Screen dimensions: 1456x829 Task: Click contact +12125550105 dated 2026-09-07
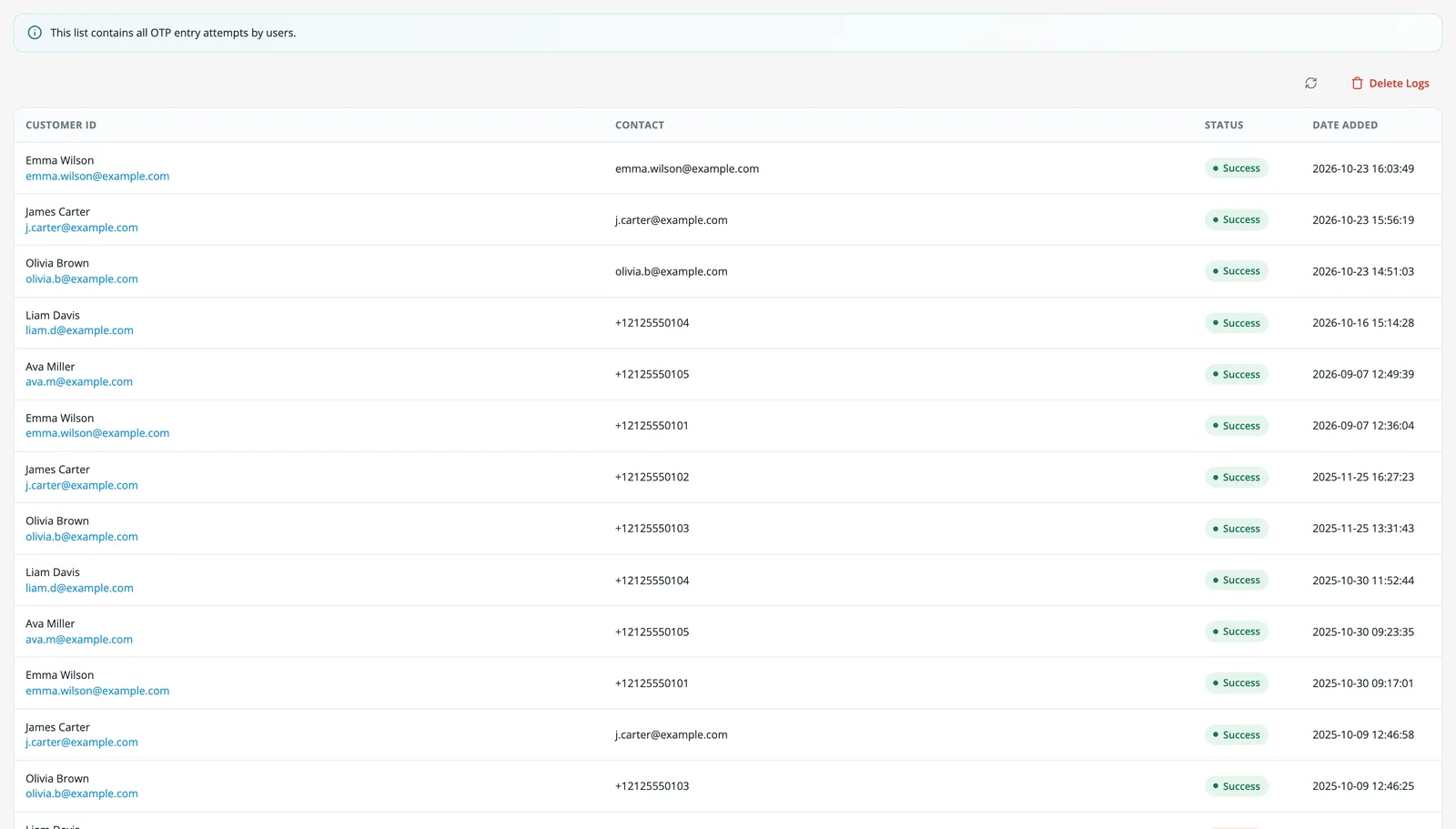(x=652, y=374)
